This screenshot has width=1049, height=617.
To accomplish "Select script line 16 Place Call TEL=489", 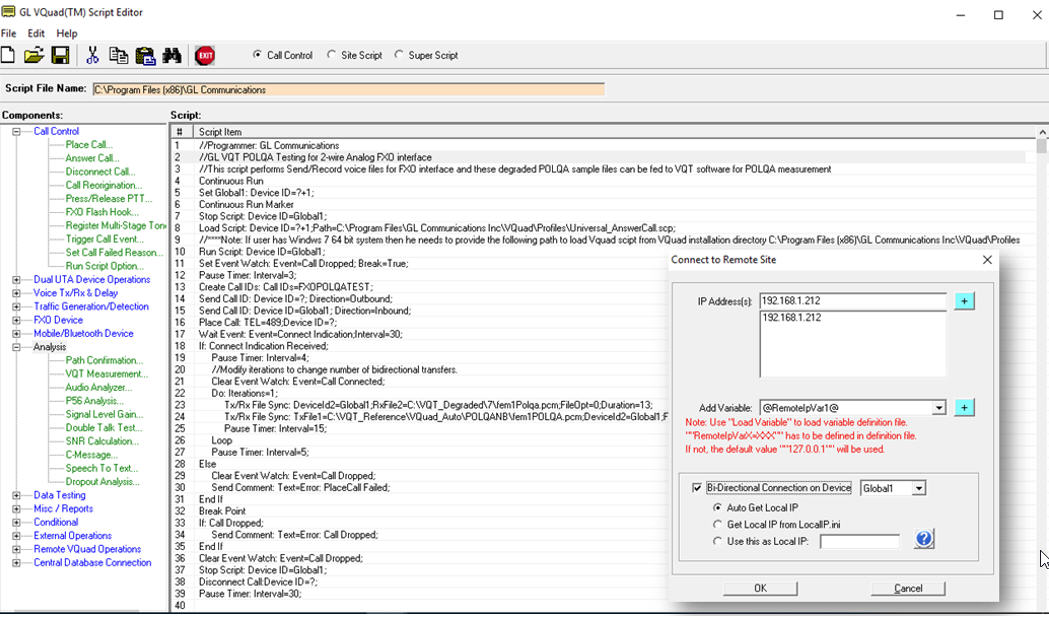I will 268,322.
